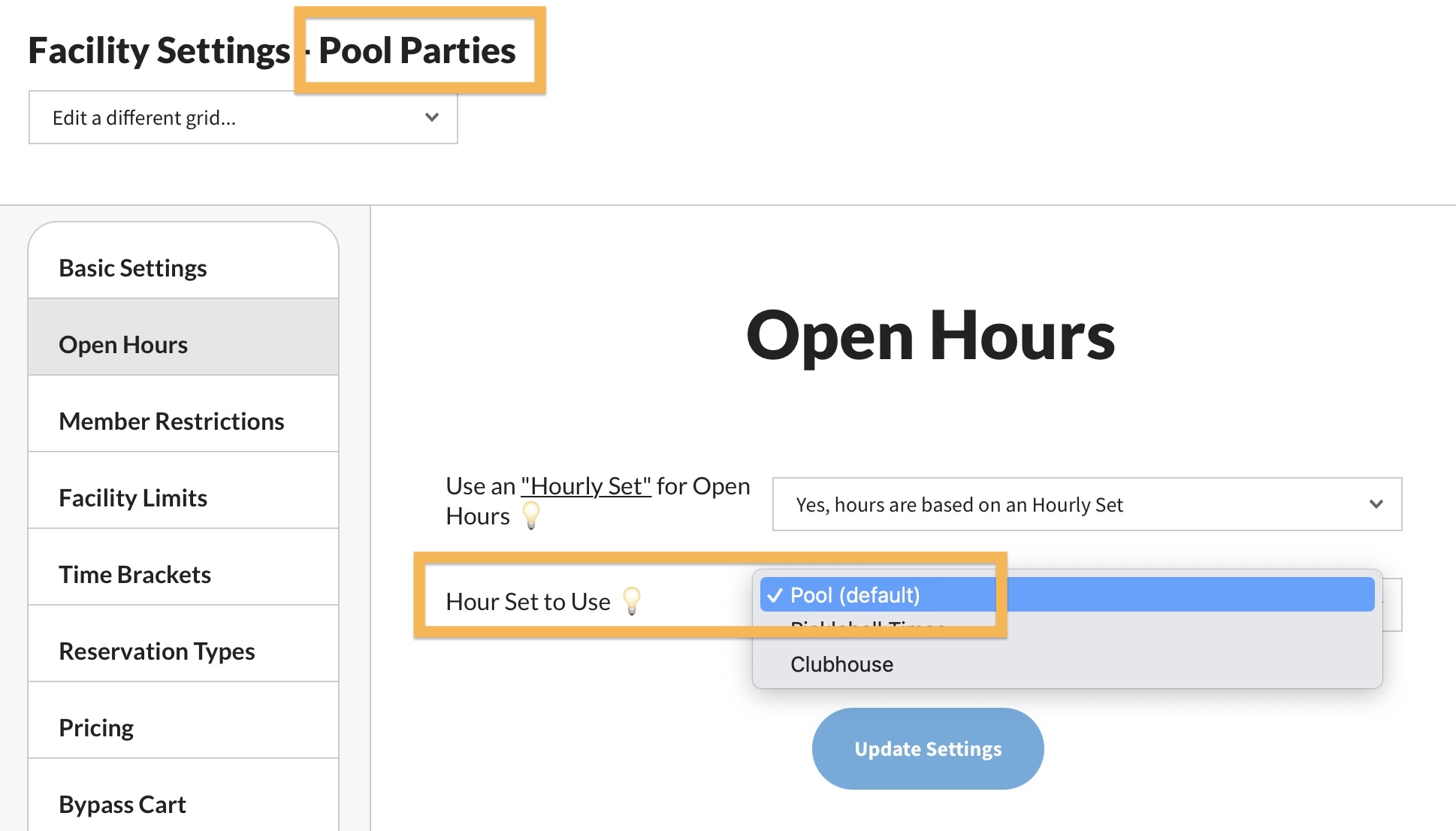Click the Hour Set to Use label
The width and height of the screenshot is (1456, 831).
[x=527, y=602]
